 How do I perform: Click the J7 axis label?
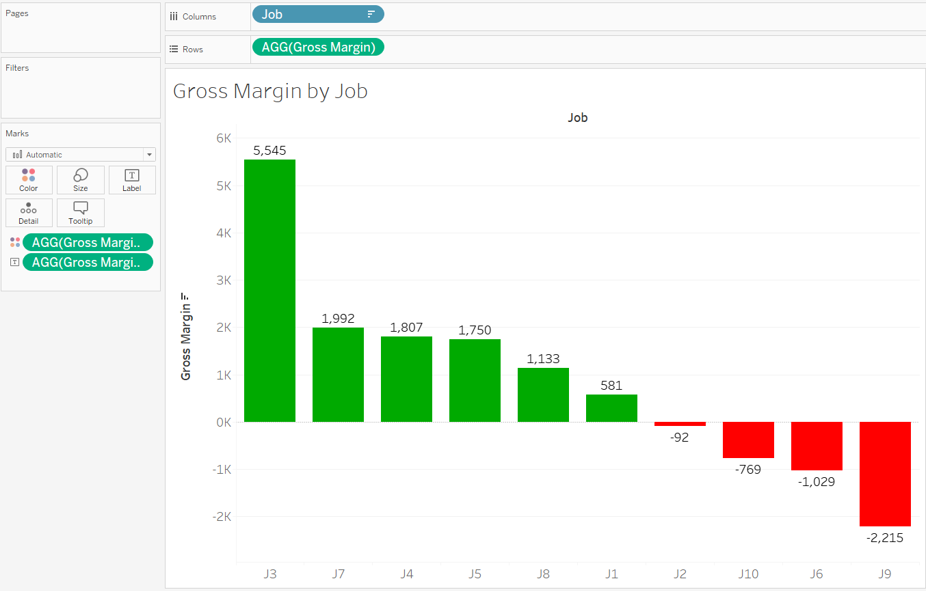(338, 574)
